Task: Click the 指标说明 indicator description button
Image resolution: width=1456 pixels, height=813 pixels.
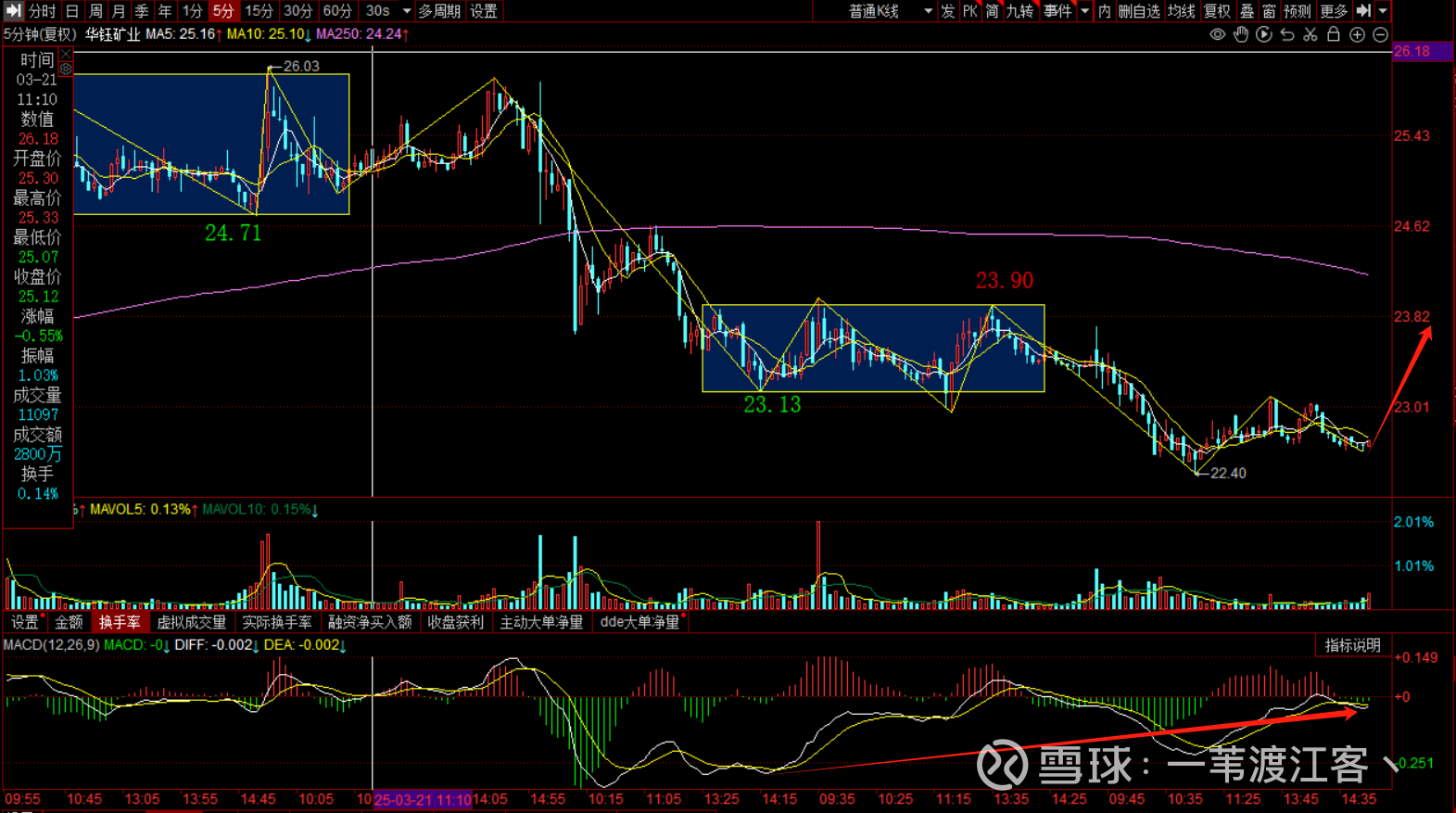Action: pos(1352,645)
